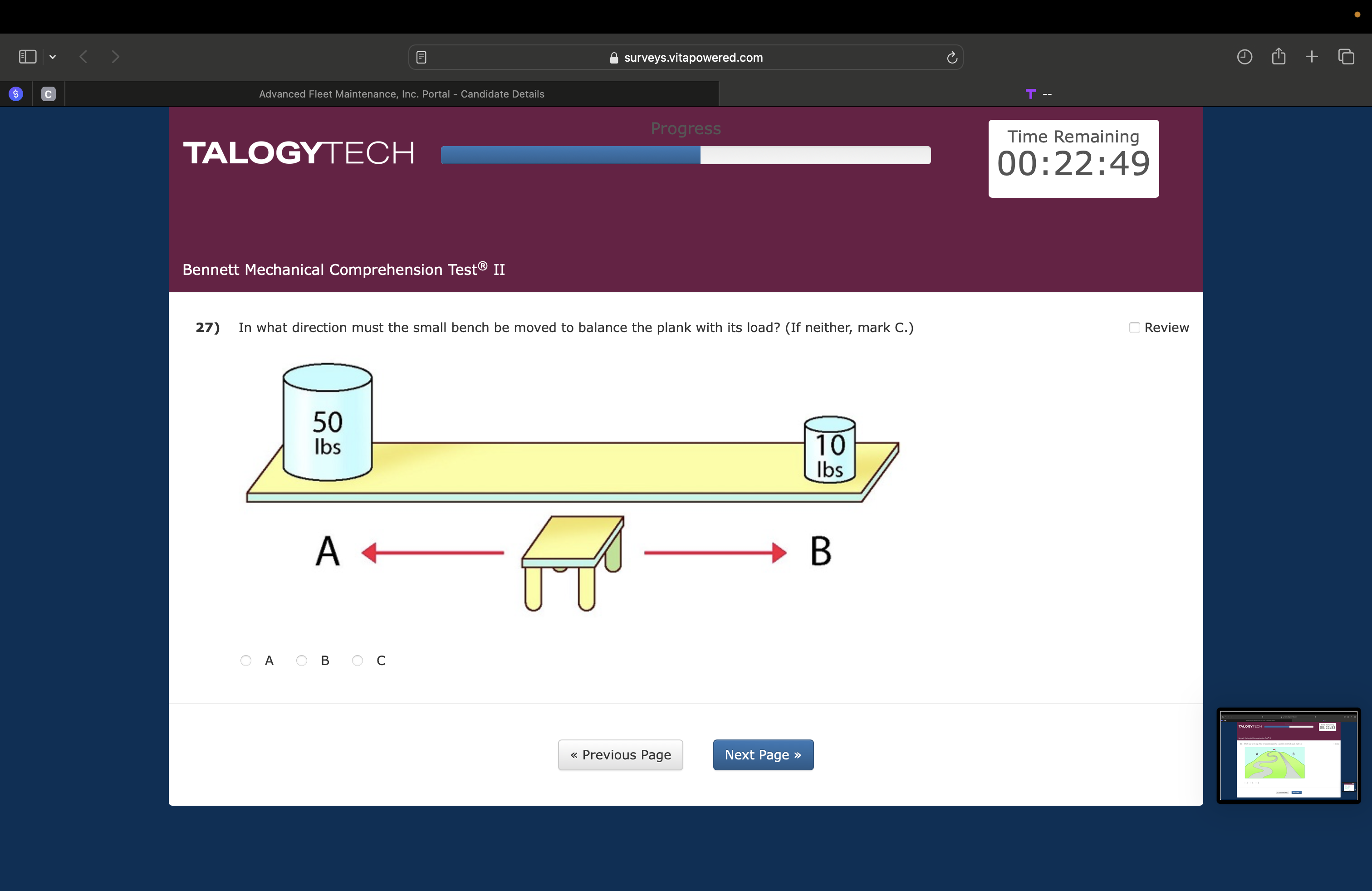
Task: Click the Share icon in the toolbar
Action: [1279, 56]
